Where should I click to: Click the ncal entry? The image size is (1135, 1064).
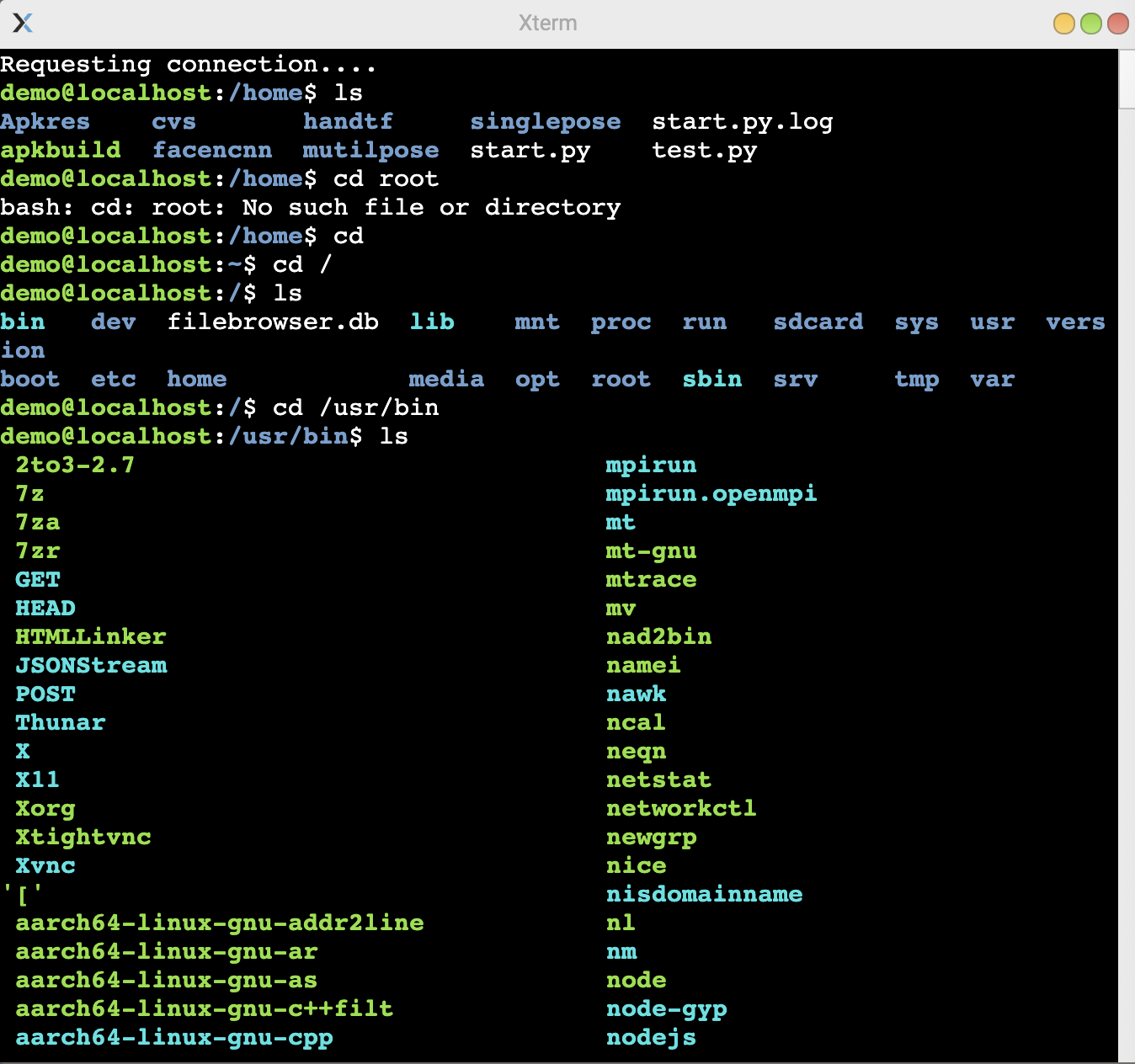tap(637, 722)
